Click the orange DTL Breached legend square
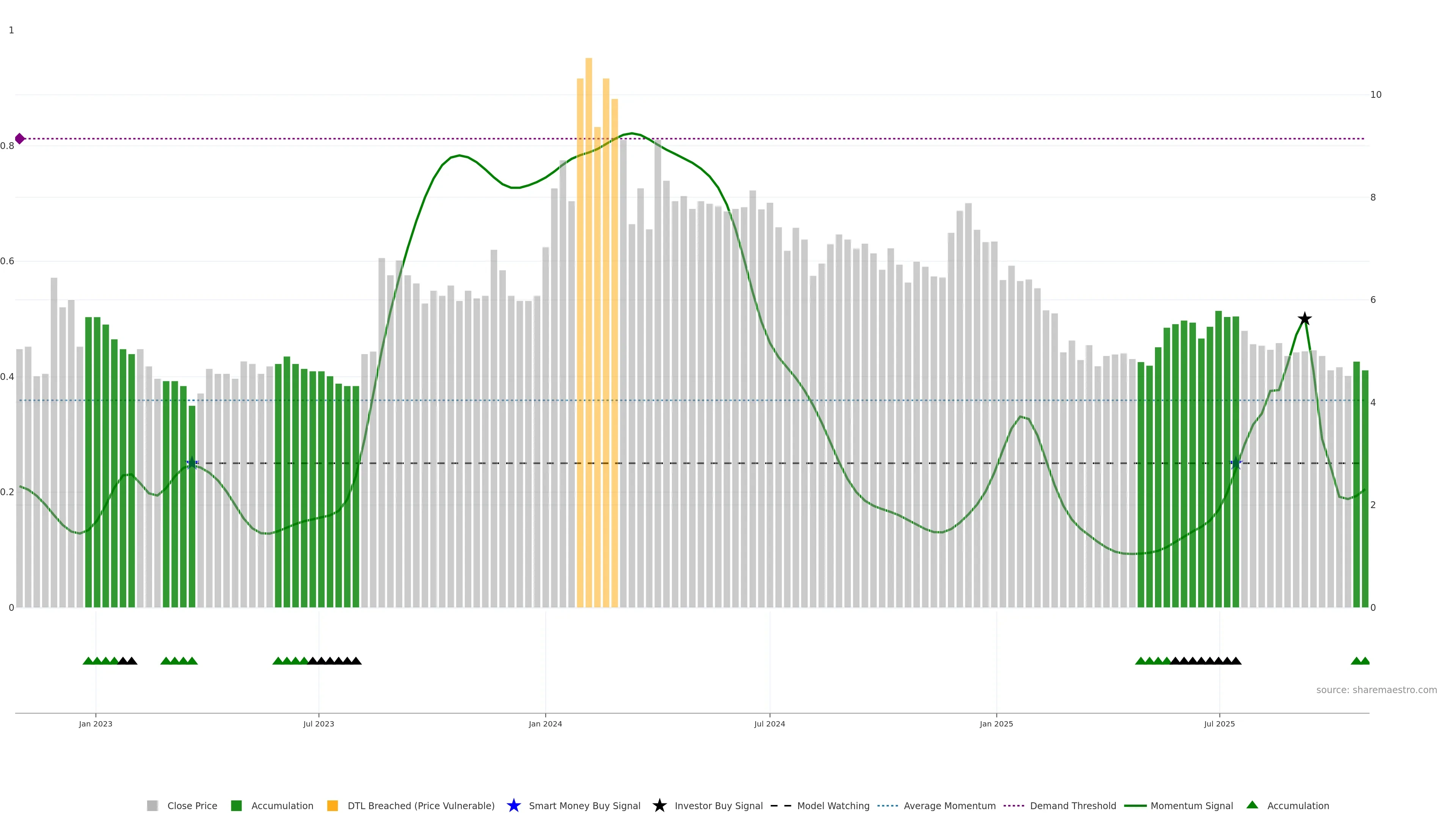This screenshot has height=819, width=1456. [333, 805]
